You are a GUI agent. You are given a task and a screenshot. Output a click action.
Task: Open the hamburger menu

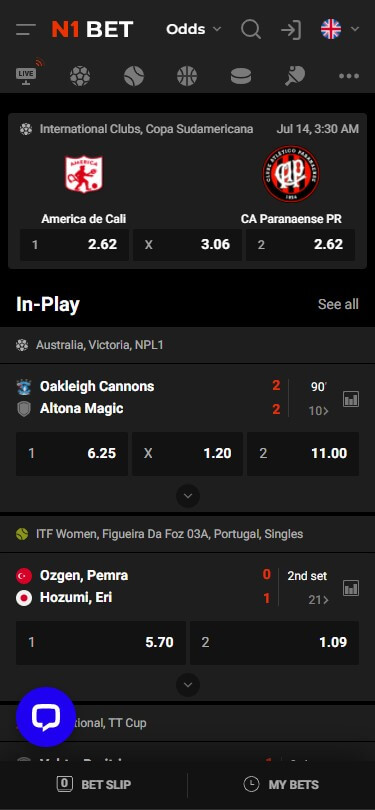coord(26,29)
